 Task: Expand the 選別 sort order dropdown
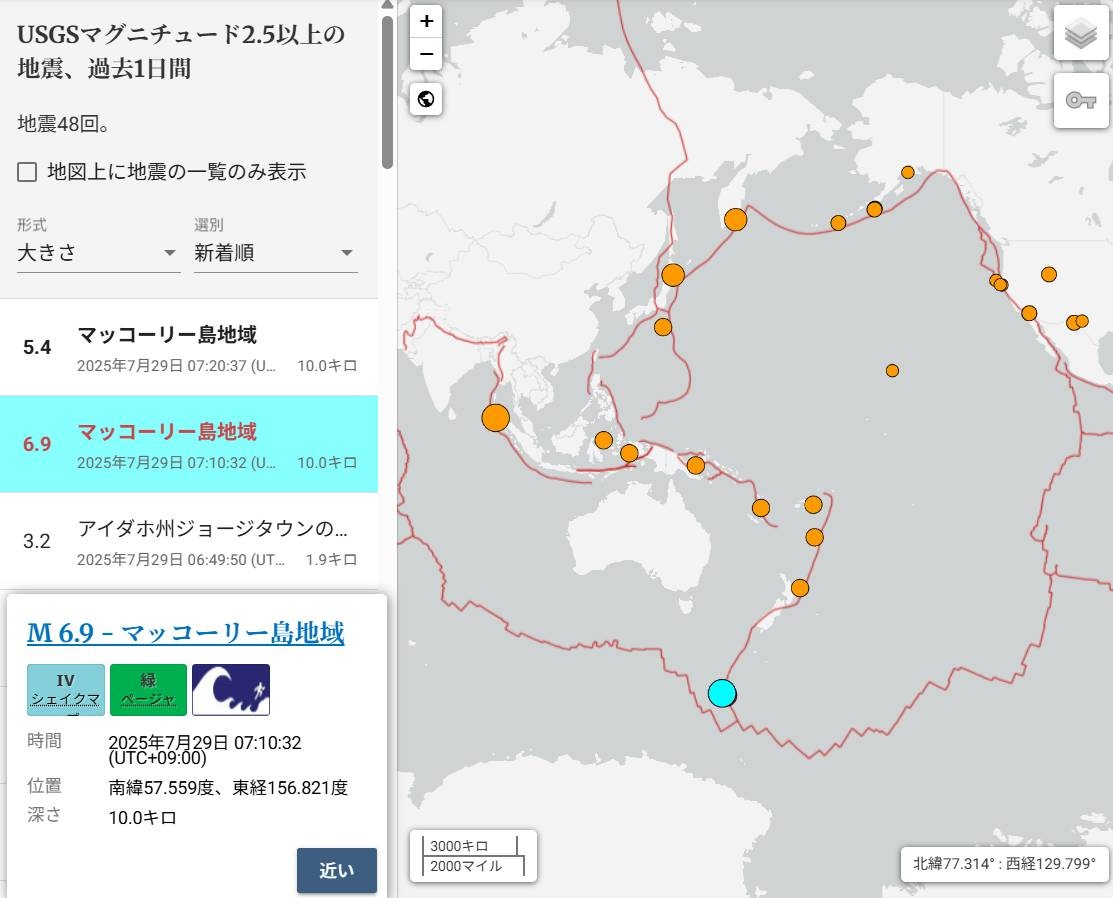pyautogui.click(x=275, y=253)
